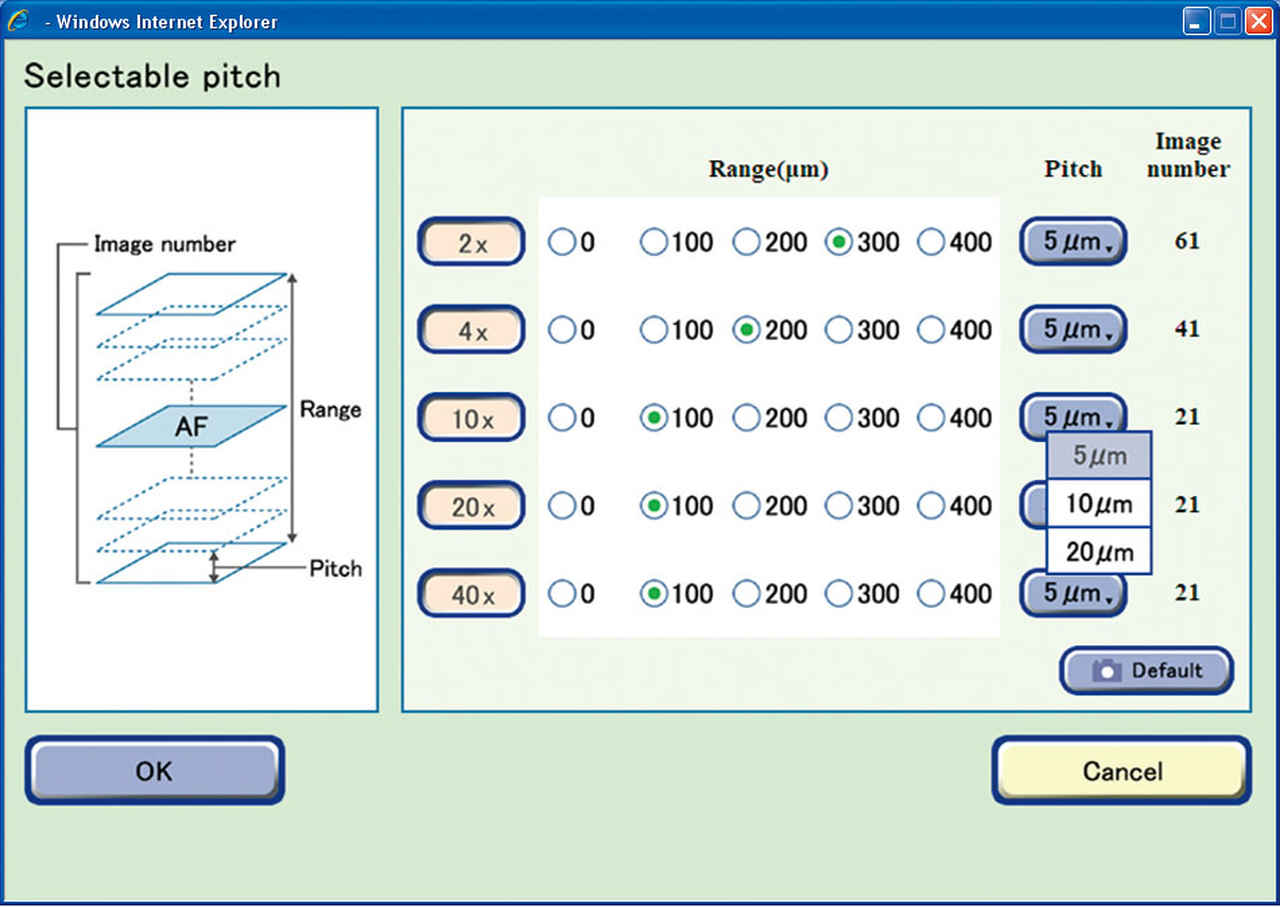
Task: Select range 300 for 20x objective
Action: click(839, 506)
